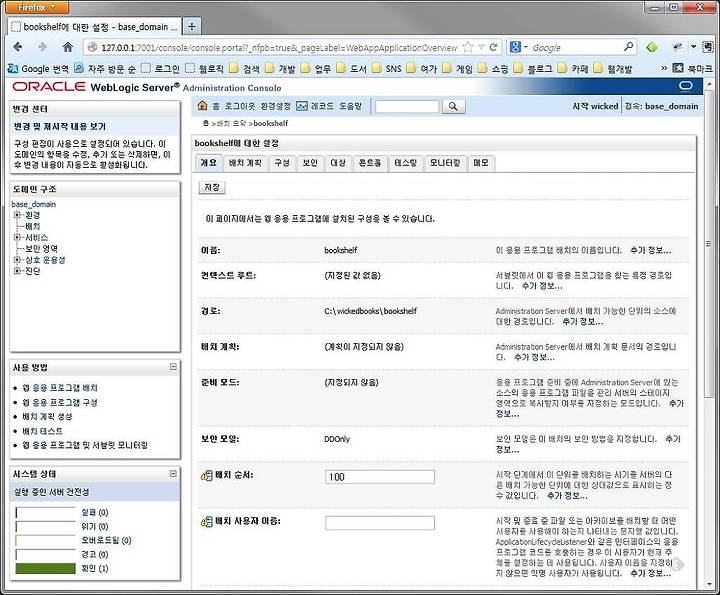The height and width of the screenshot is (595, 720).
Task: Expand the 서비스 tree node
Action: [x=17, y=237]
